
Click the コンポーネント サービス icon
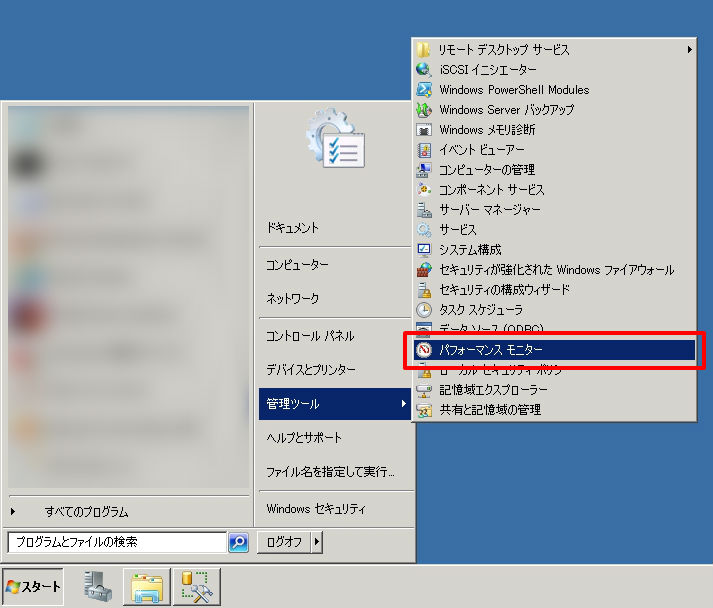coord(424,190)
